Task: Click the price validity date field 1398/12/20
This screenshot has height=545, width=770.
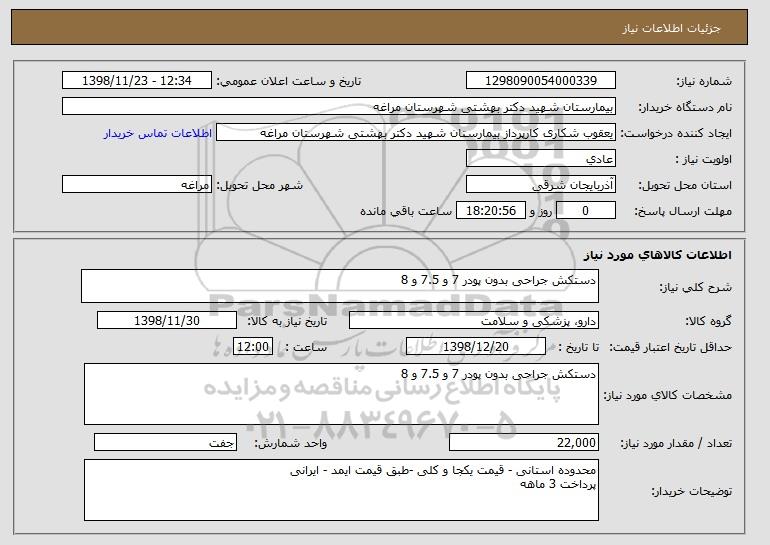Action: point(476,347)
